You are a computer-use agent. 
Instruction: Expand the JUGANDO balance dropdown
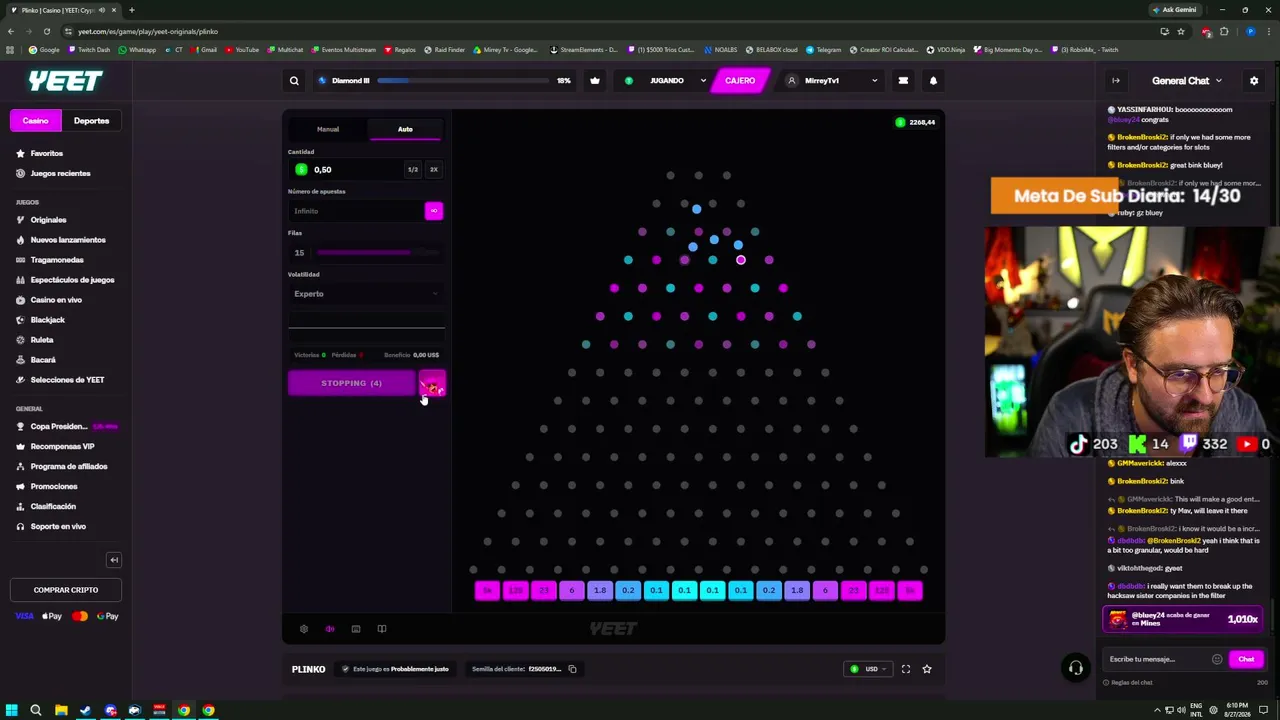tap(703, 81)
